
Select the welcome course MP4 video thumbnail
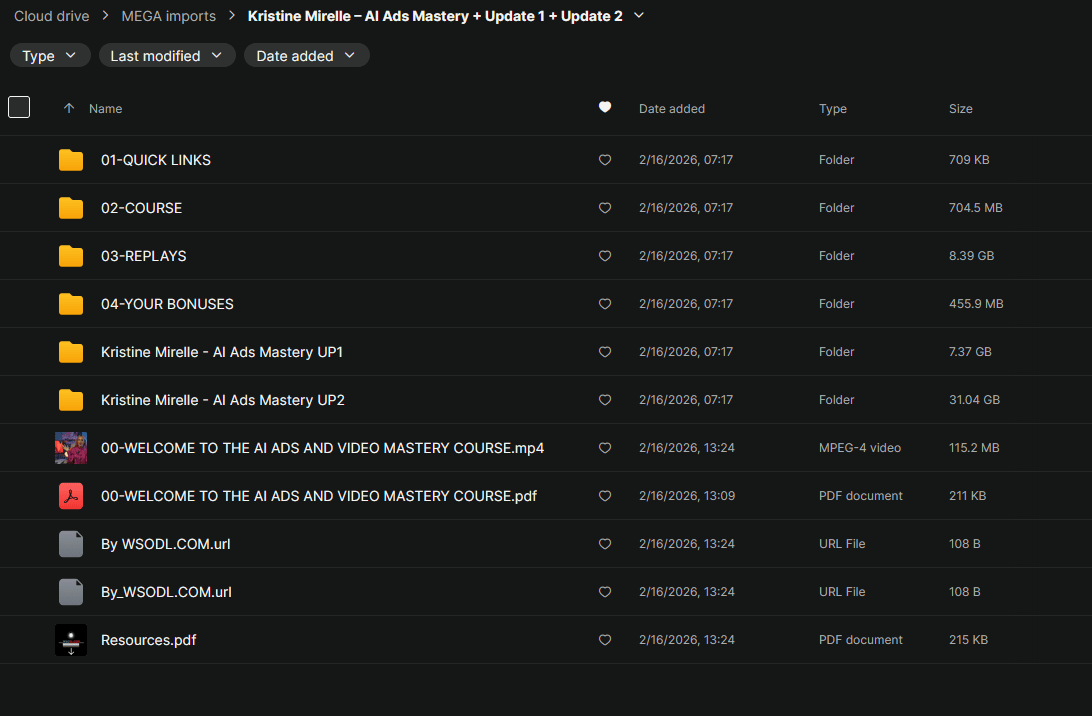71,448
